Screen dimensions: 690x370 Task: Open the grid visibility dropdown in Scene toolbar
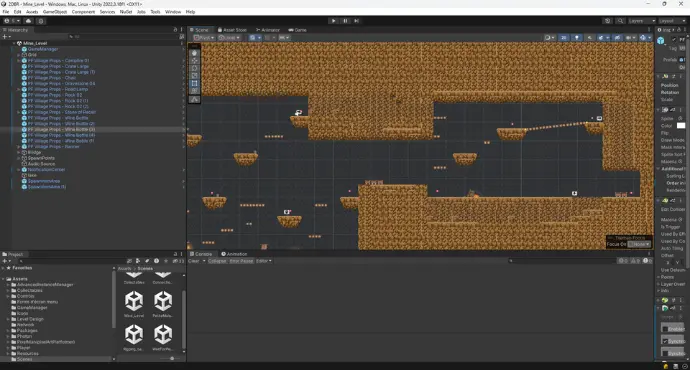(x=255, y=38)
